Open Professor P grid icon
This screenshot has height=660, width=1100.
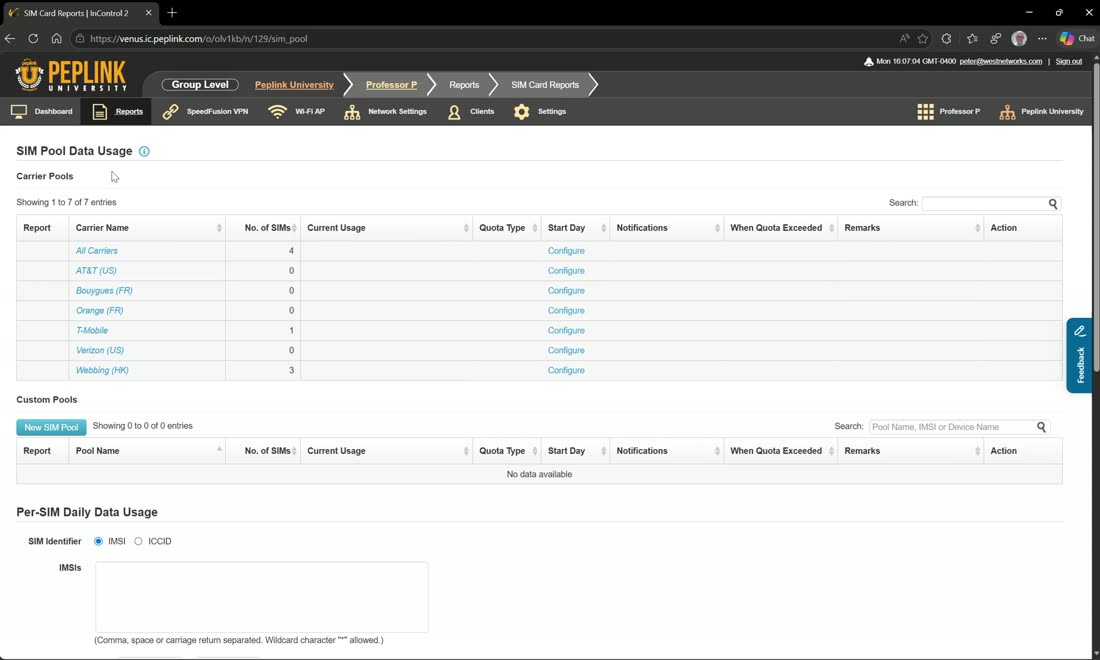(925, 112)
